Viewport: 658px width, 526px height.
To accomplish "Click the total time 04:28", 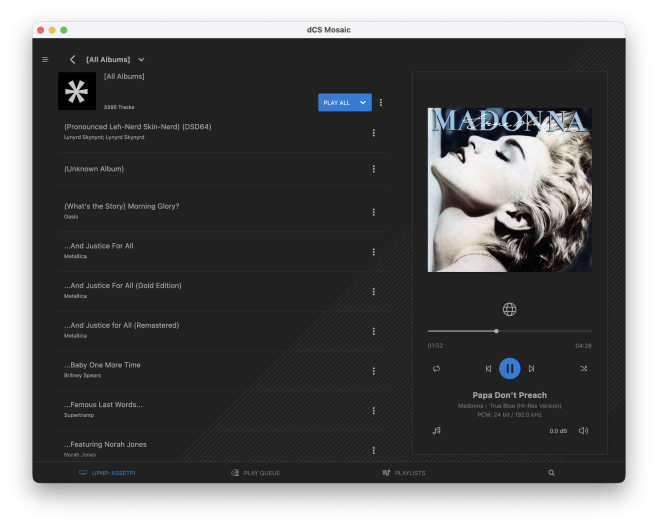I will tap(583, 345).
